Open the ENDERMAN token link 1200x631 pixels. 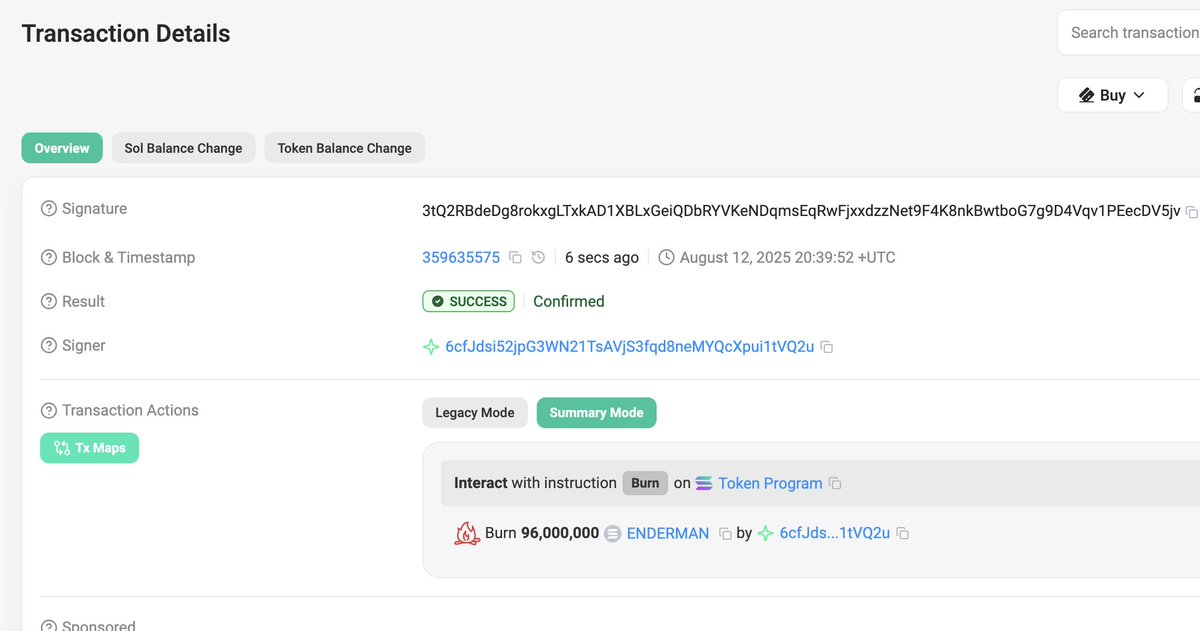tap(668, 533)
